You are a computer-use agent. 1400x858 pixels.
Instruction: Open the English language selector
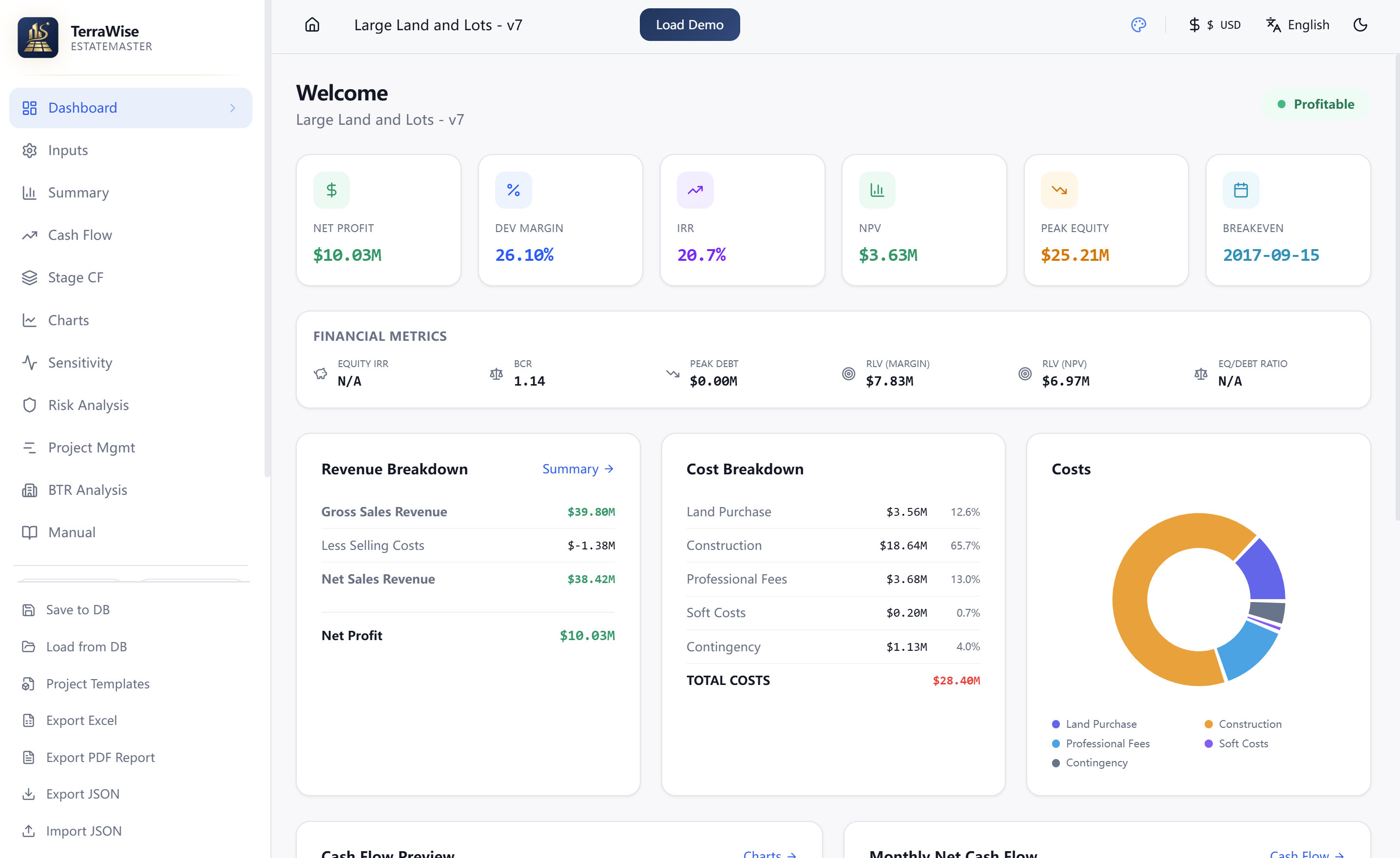click(1298, 24)
